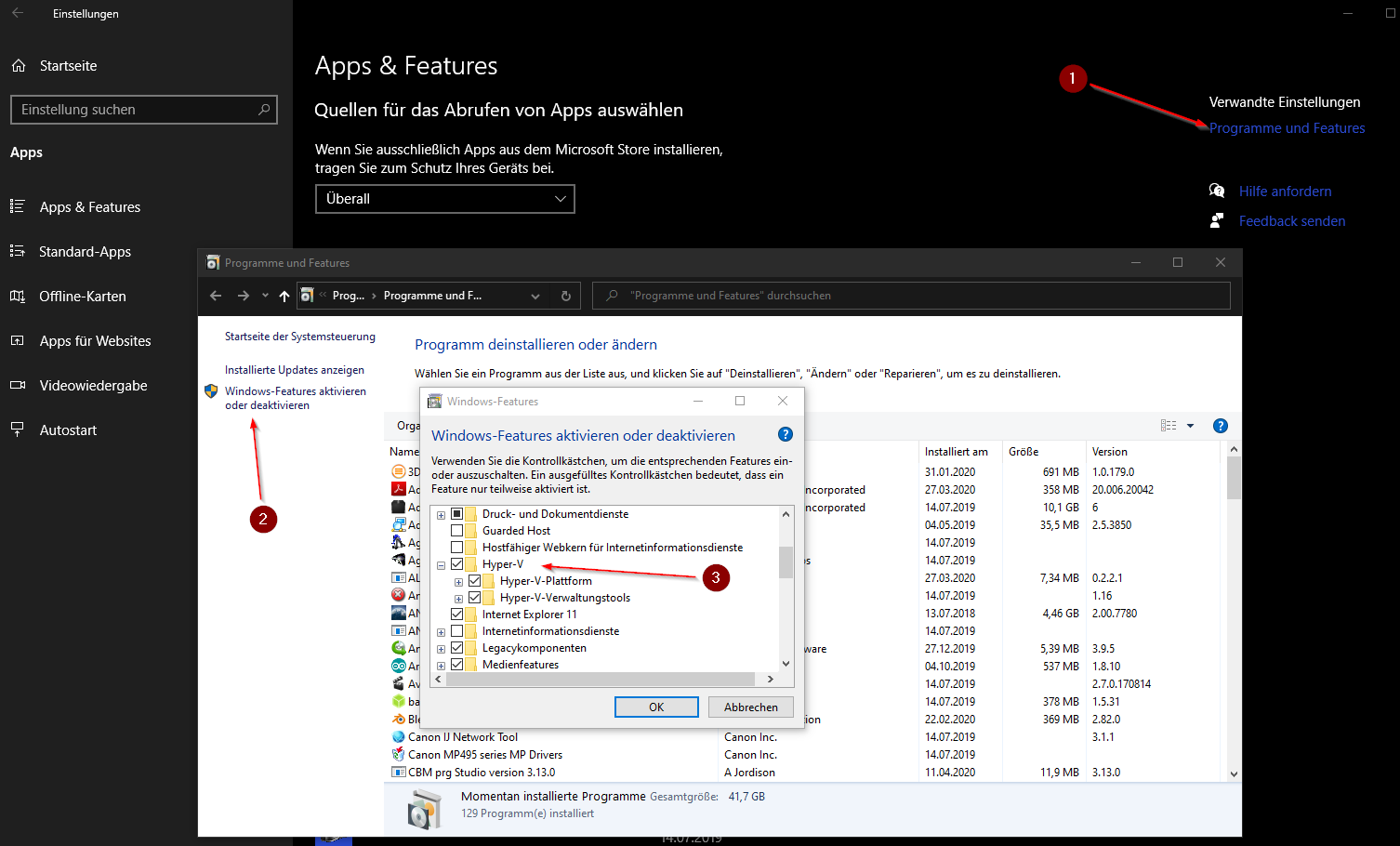Image resolution: width=1400 pixels, height=846 pixels.
Task: Toggle Legacykomponenten checkbox
Action: coord(456,648)
